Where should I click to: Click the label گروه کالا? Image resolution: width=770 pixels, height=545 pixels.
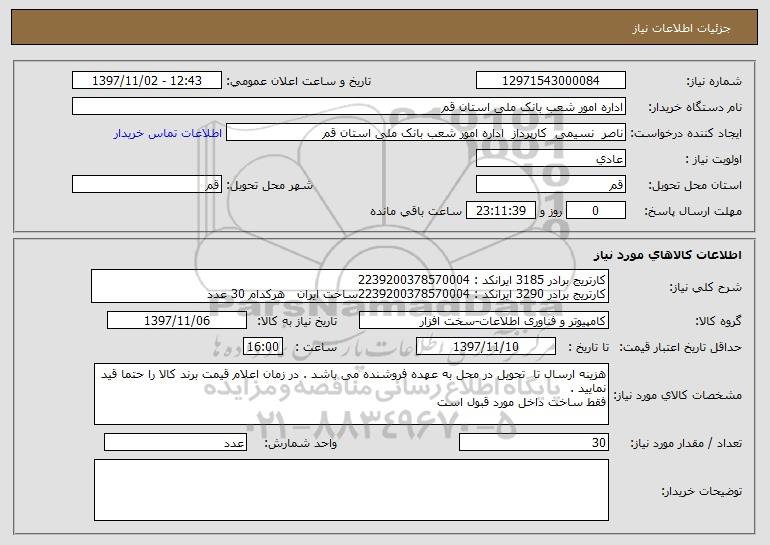coord(718,322)
